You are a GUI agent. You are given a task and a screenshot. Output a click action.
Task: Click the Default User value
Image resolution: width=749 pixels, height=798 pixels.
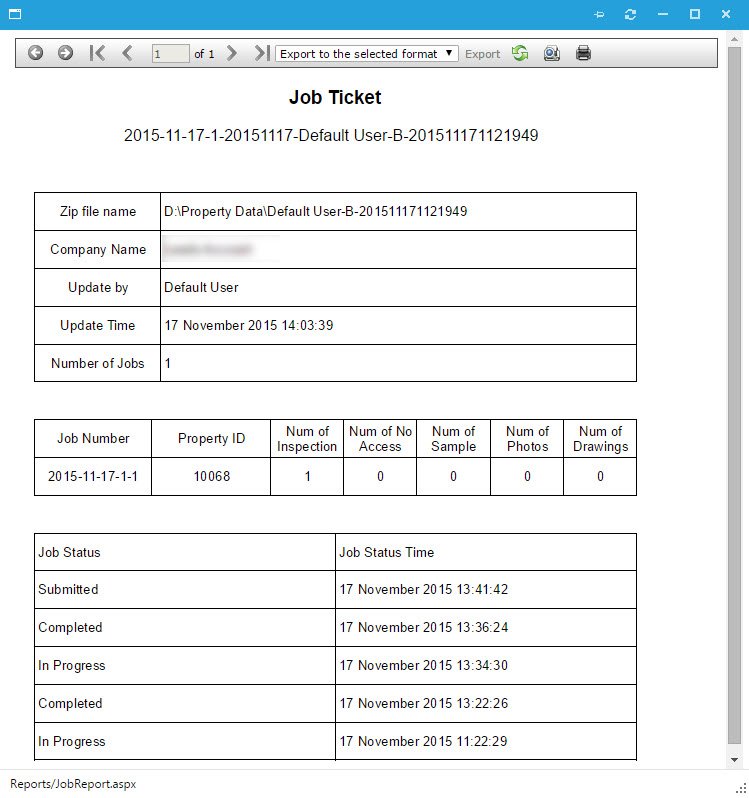click(201, 287)
